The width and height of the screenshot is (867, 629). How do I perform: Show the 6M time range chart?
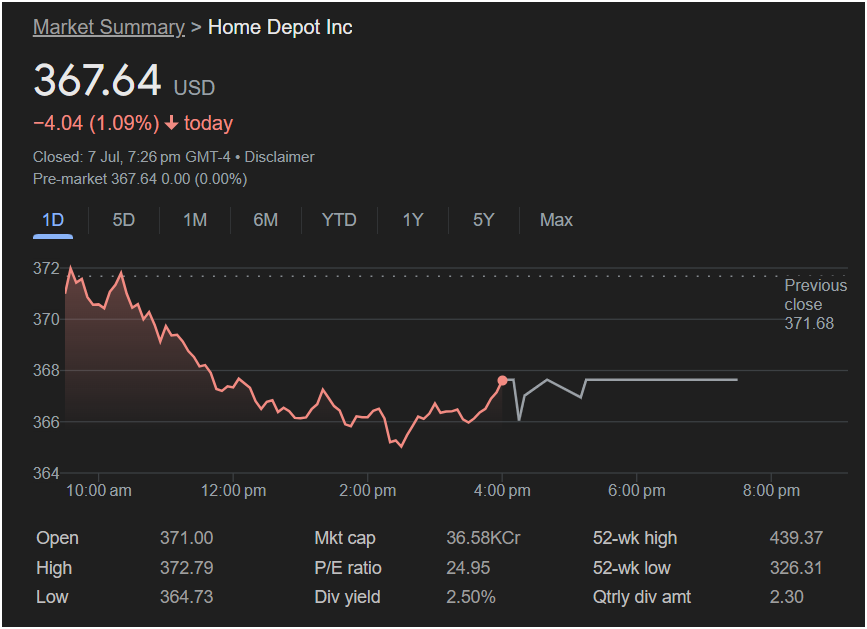click(265, 220)
